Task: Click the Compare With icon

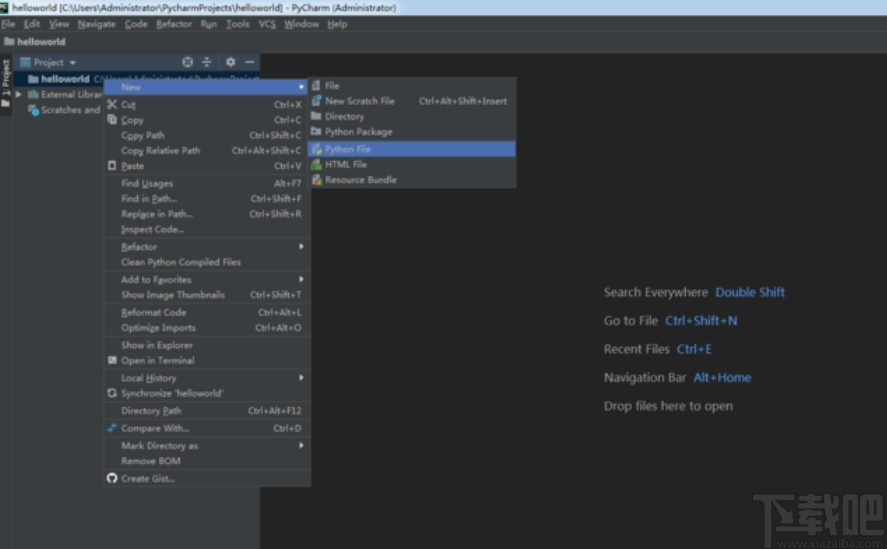Action: (x=112, y=428)
